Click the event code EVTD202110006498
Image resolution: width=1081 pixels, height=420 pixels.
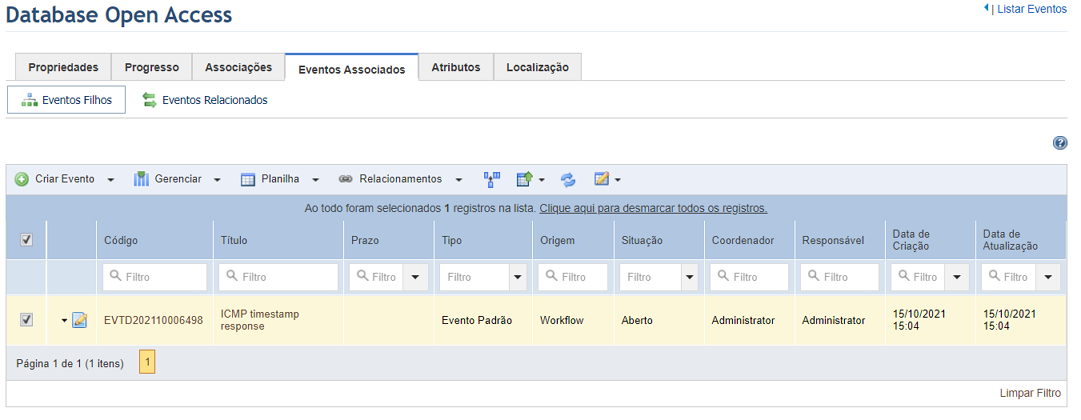pyautogui.click(x=154, y=321)
